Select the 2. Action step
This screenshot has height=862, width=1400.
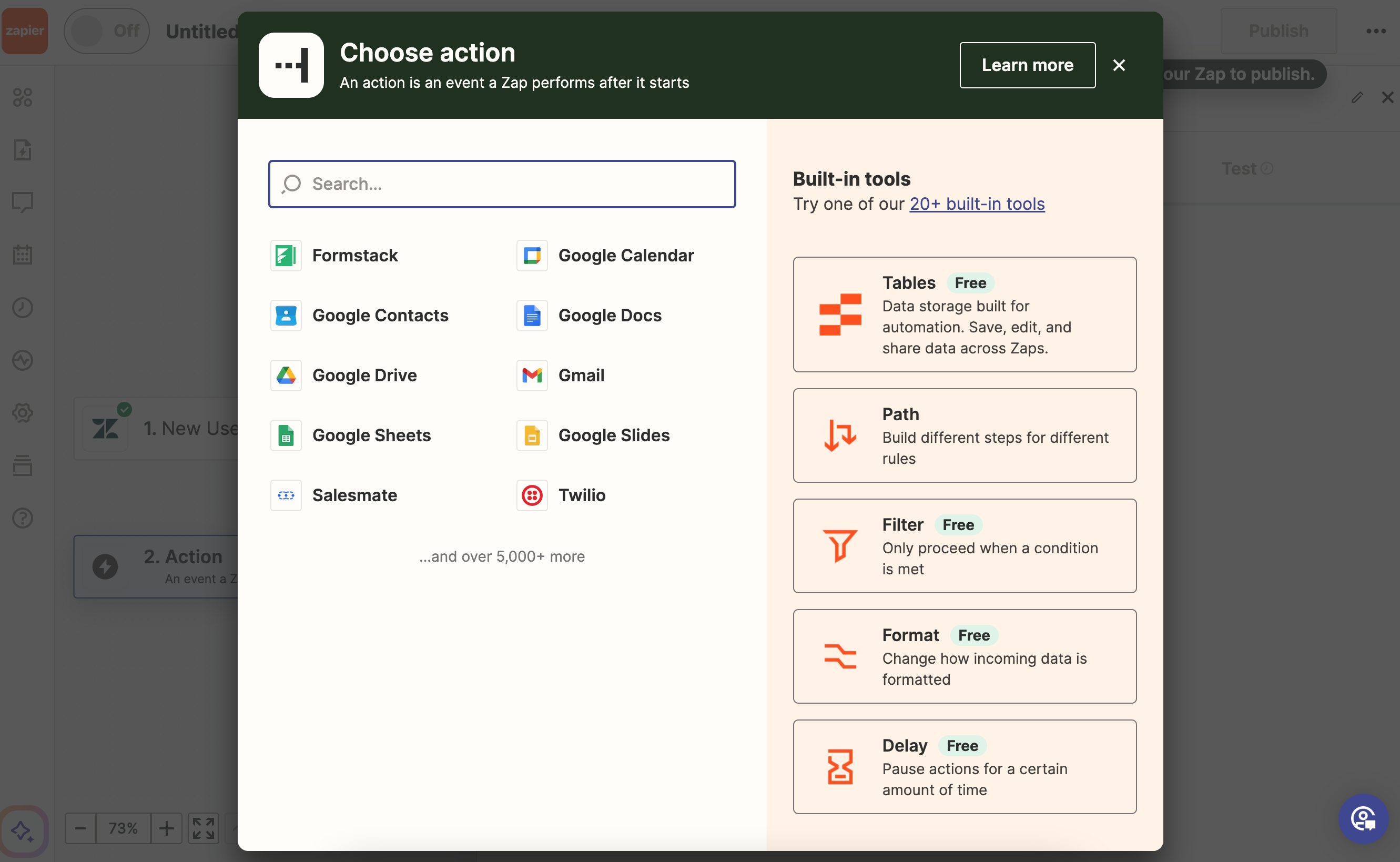pyautogui.click(x=156, y=566)
